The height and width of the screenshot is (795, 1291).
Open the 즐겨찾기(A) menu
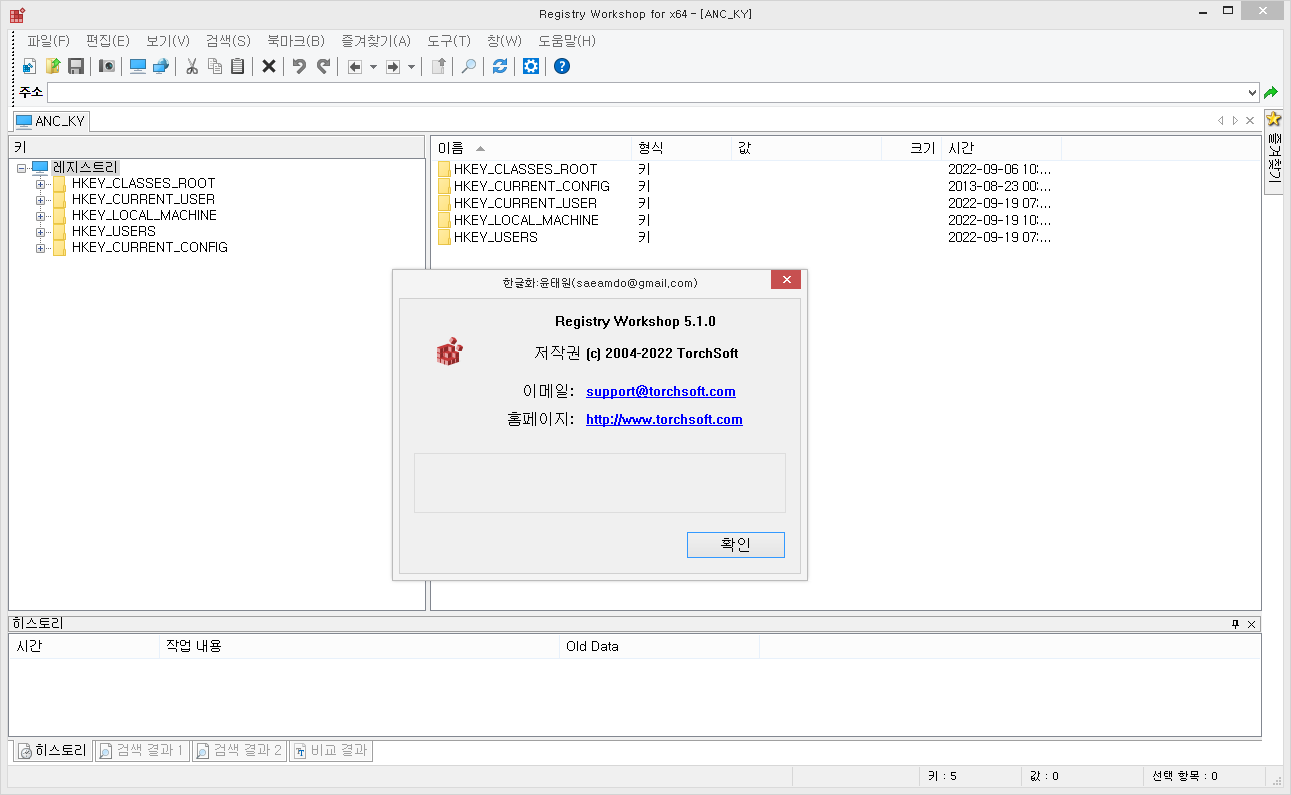click(376, 41)
